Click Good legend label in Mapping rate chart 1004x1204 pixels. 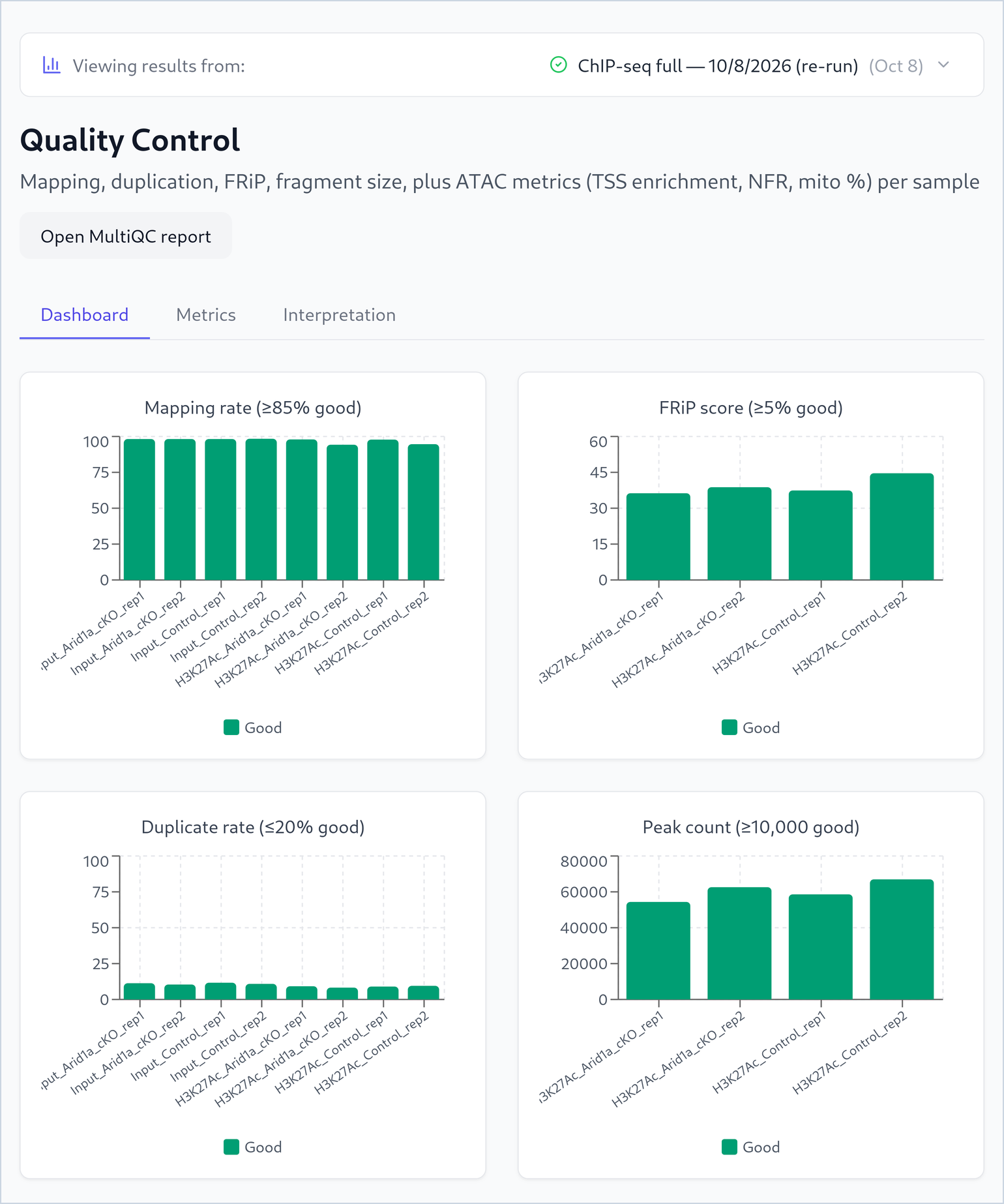click(x=263, y=728)
